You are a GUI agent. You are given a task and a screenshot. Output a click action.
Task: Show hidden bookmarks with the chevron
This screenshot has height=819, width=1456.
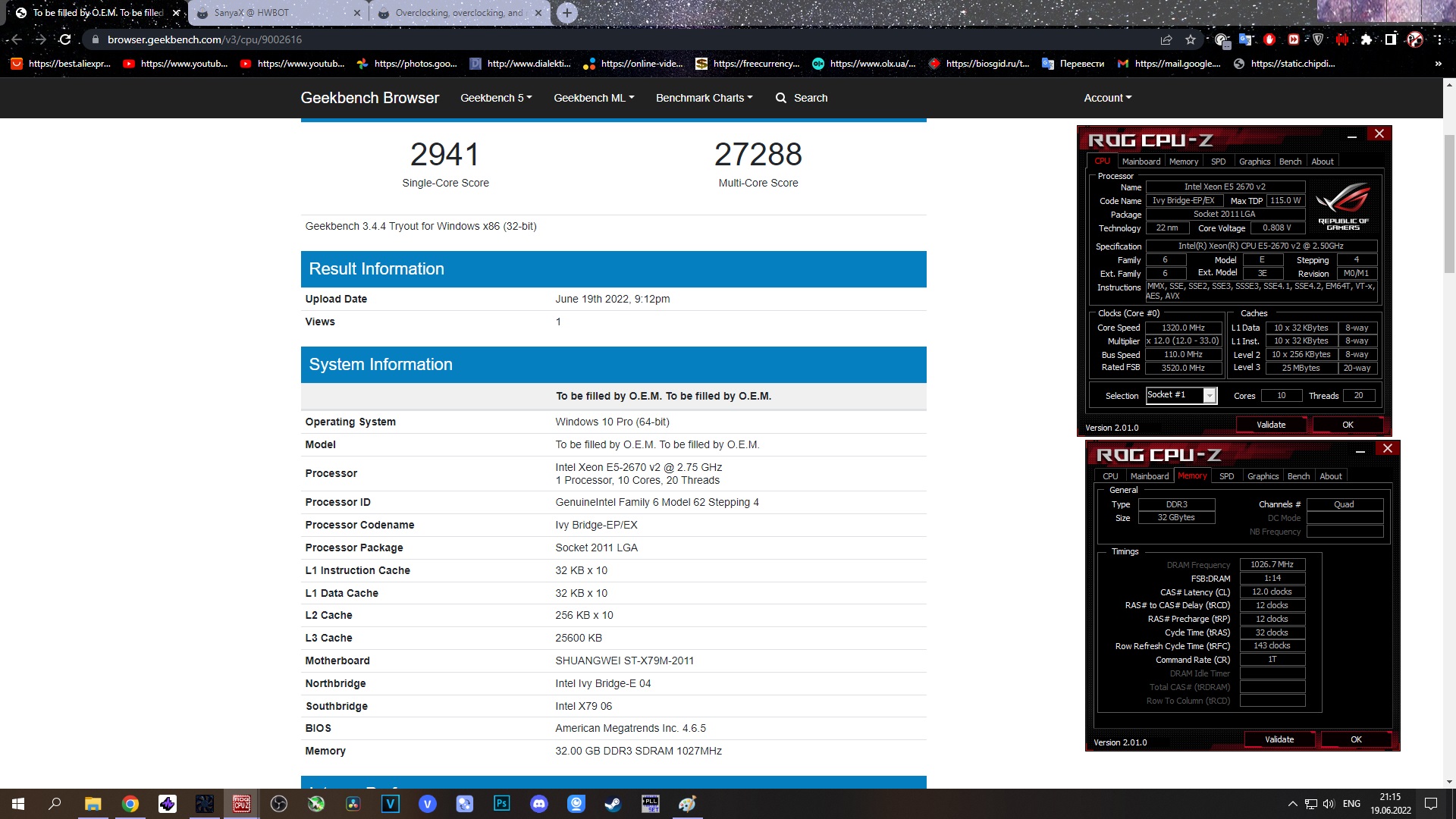tap(1438, 64)
